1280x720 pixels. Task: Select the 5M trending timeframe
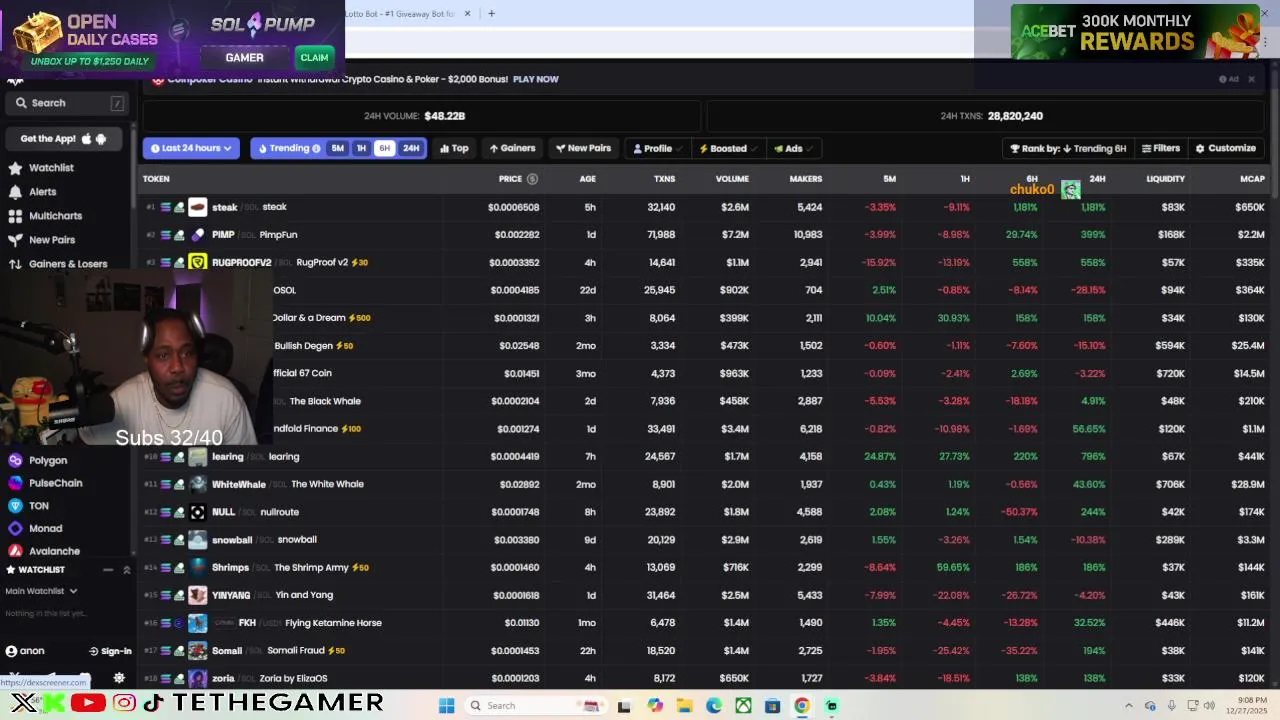pos(338,149)
